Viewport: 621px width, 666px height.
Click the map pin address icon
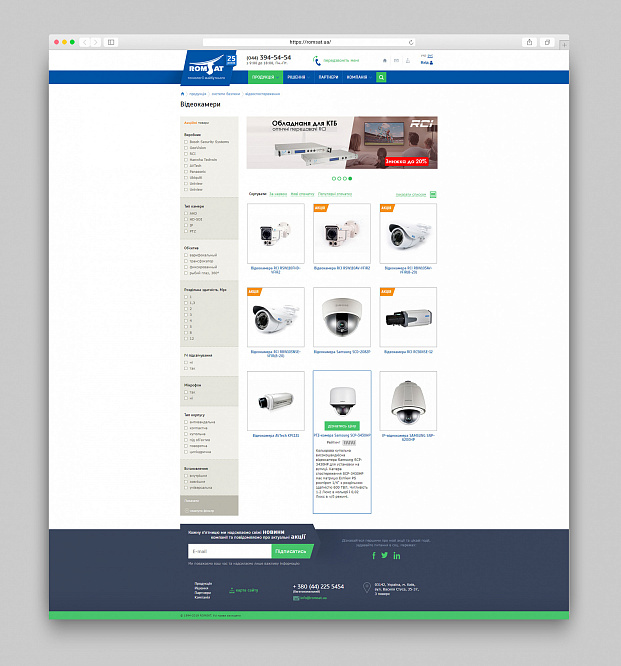point(367,587)
